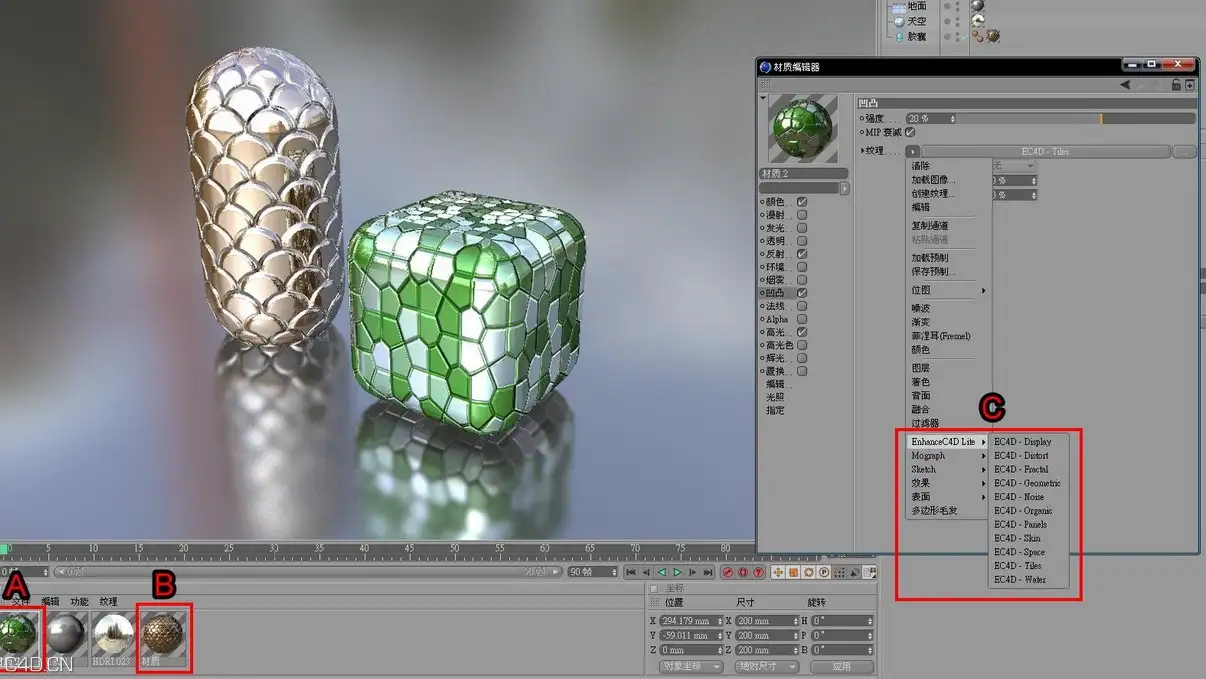This screenshot has height=679, width=1206.
Task: Step back one frame in timeline
Action: click(646, 572)
